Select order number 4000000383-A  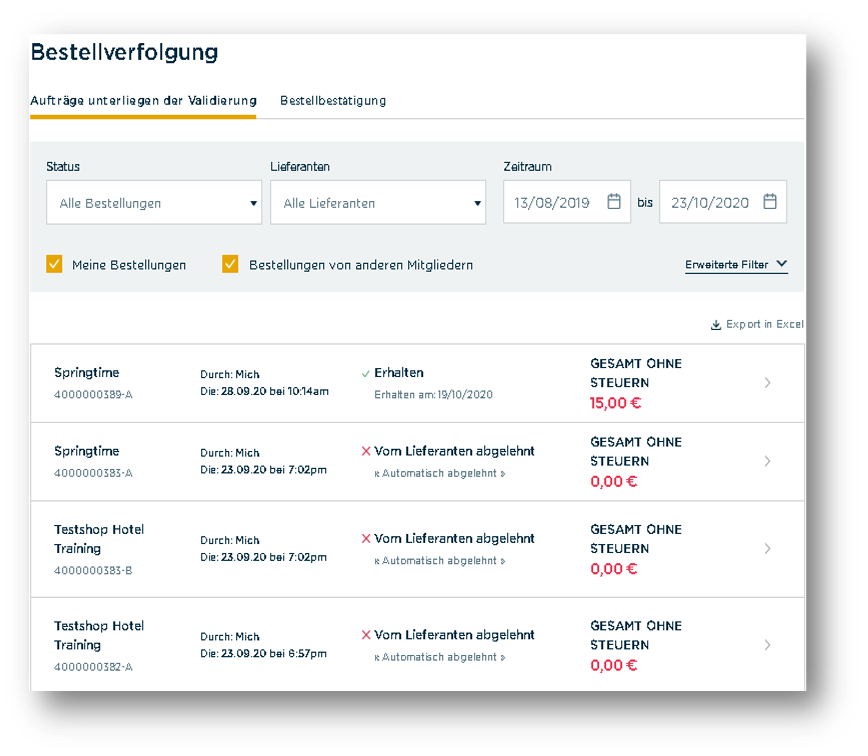94,474
